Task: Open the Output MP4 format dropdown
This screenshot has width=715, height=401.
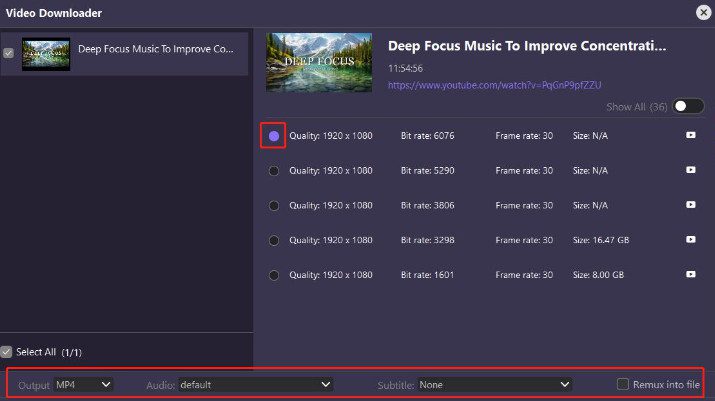Action: (x=83, y=384)
